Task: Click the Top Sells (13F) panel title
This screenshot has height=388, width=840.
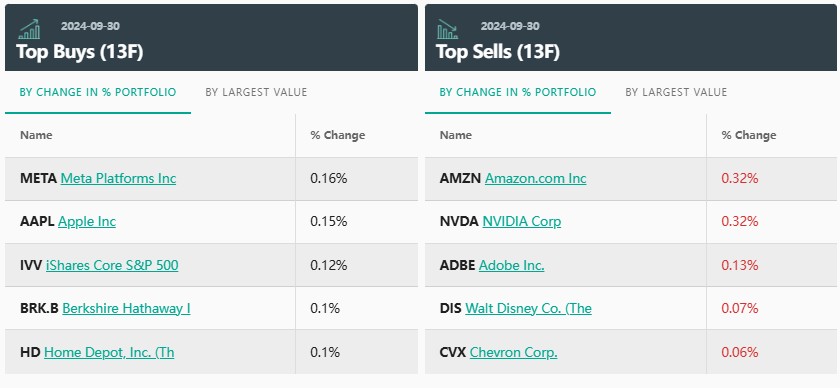Action: [498, 53]
